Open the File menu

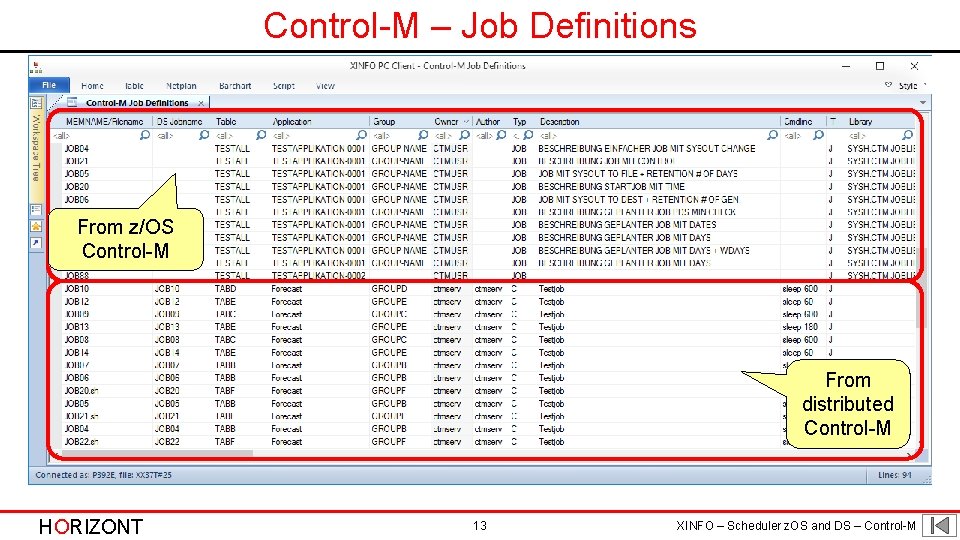click(49, 85)
